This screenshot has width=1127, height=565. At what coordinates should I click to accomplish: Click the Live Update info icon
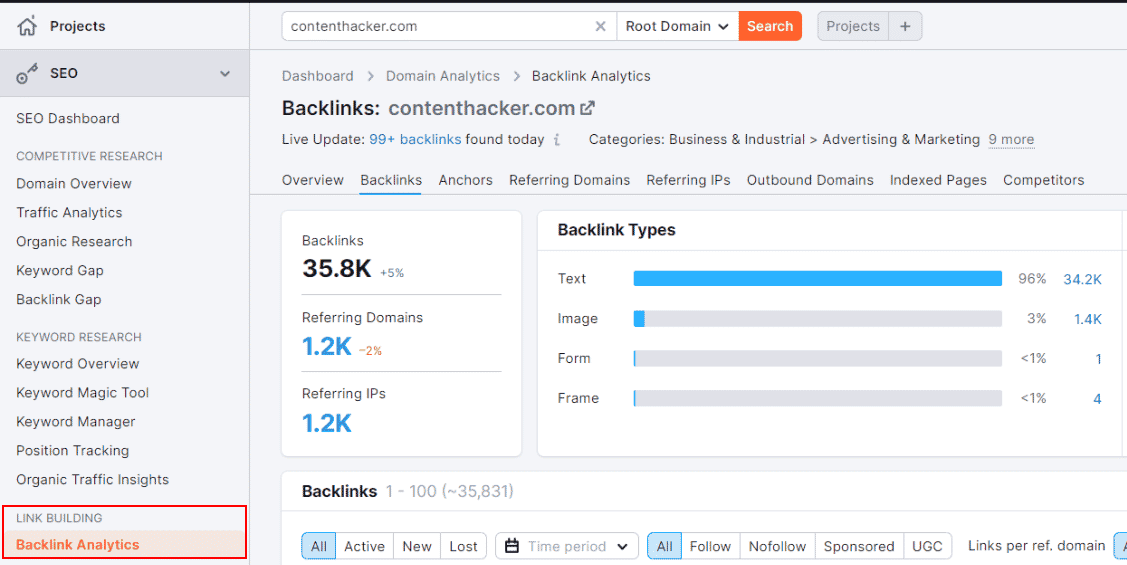pos(557,140)
